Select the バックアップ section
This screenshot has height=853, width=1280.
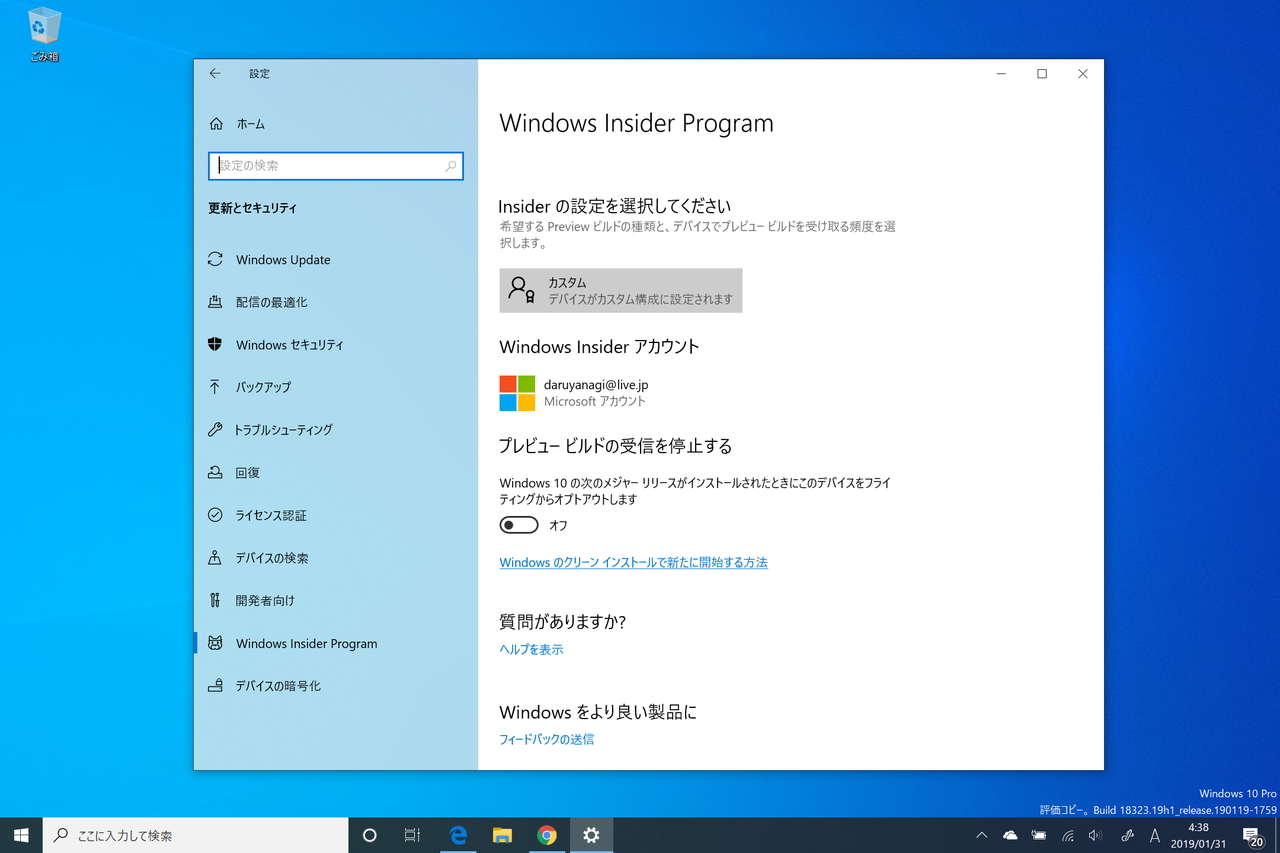[x=270, y=387]
